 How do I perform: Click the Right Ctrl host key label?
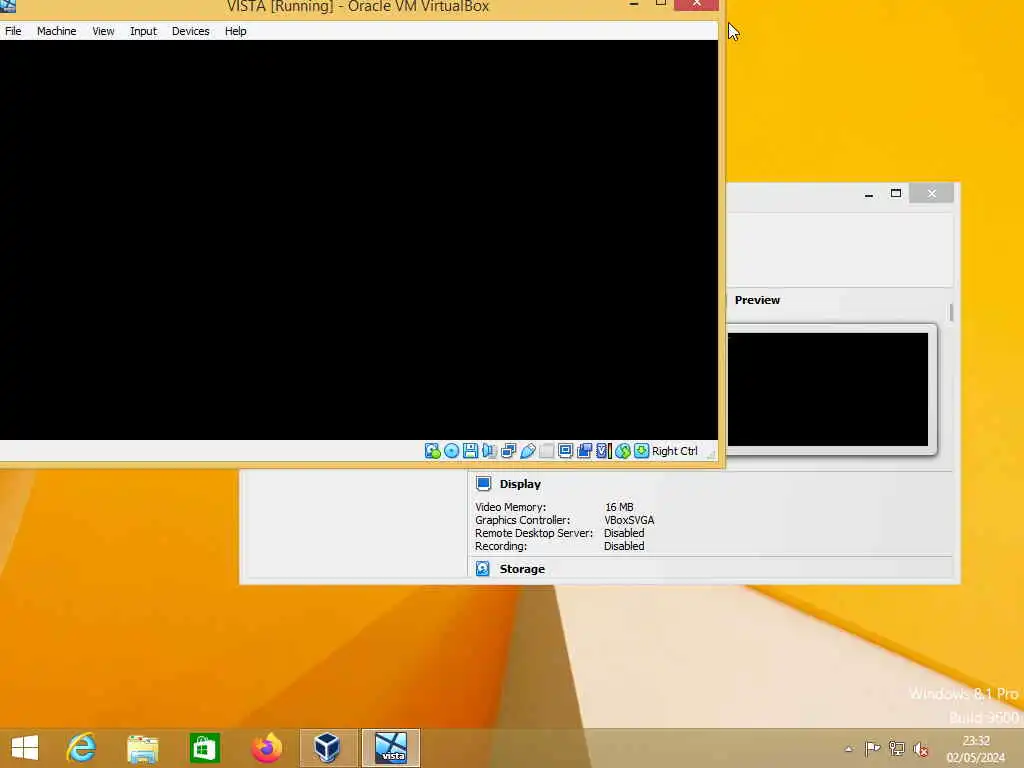tap(675, 451)
